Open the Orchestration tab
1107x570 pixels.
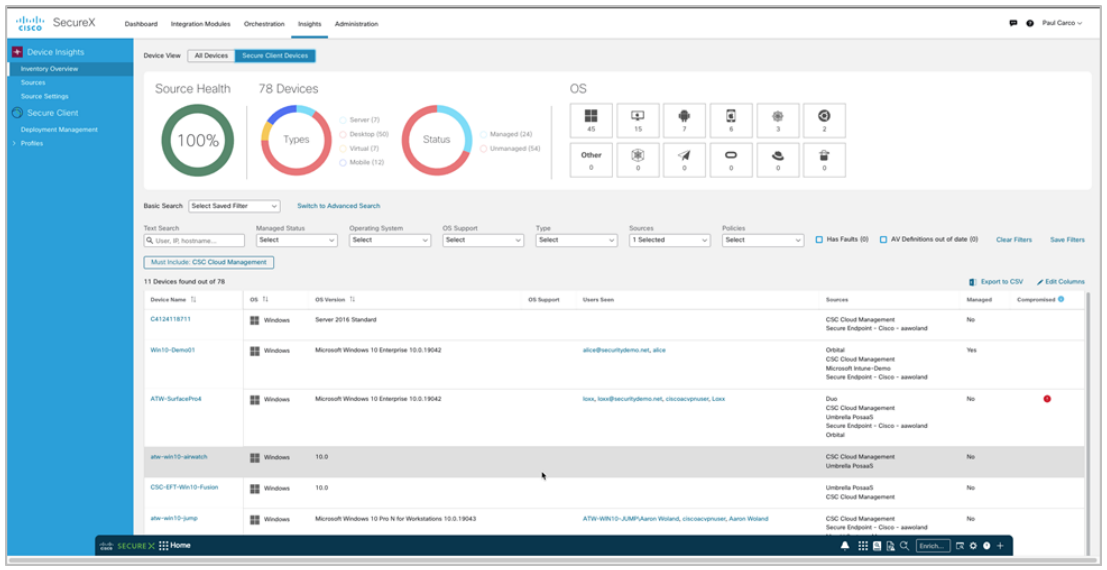264,24
